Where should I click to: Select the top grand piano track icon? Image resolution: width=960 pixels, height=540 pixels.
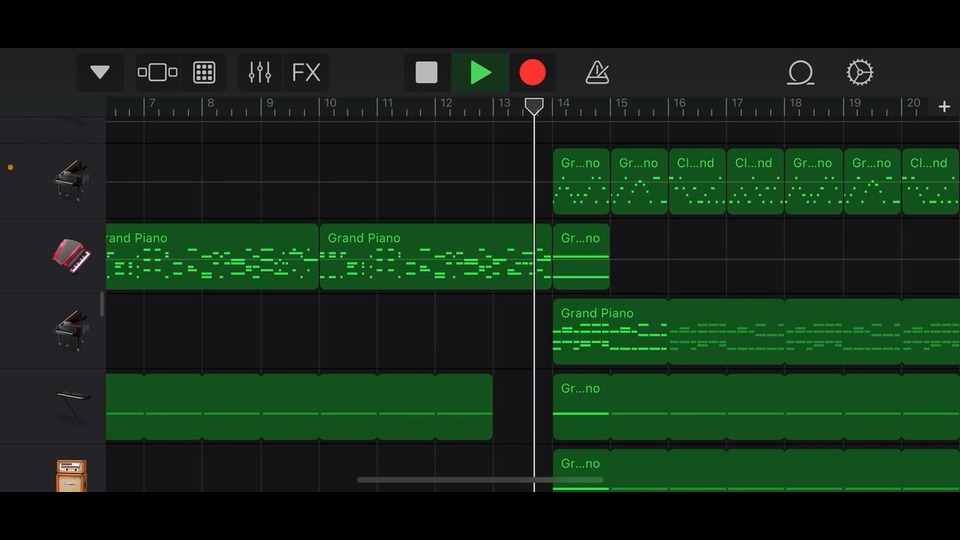(72, 180)
